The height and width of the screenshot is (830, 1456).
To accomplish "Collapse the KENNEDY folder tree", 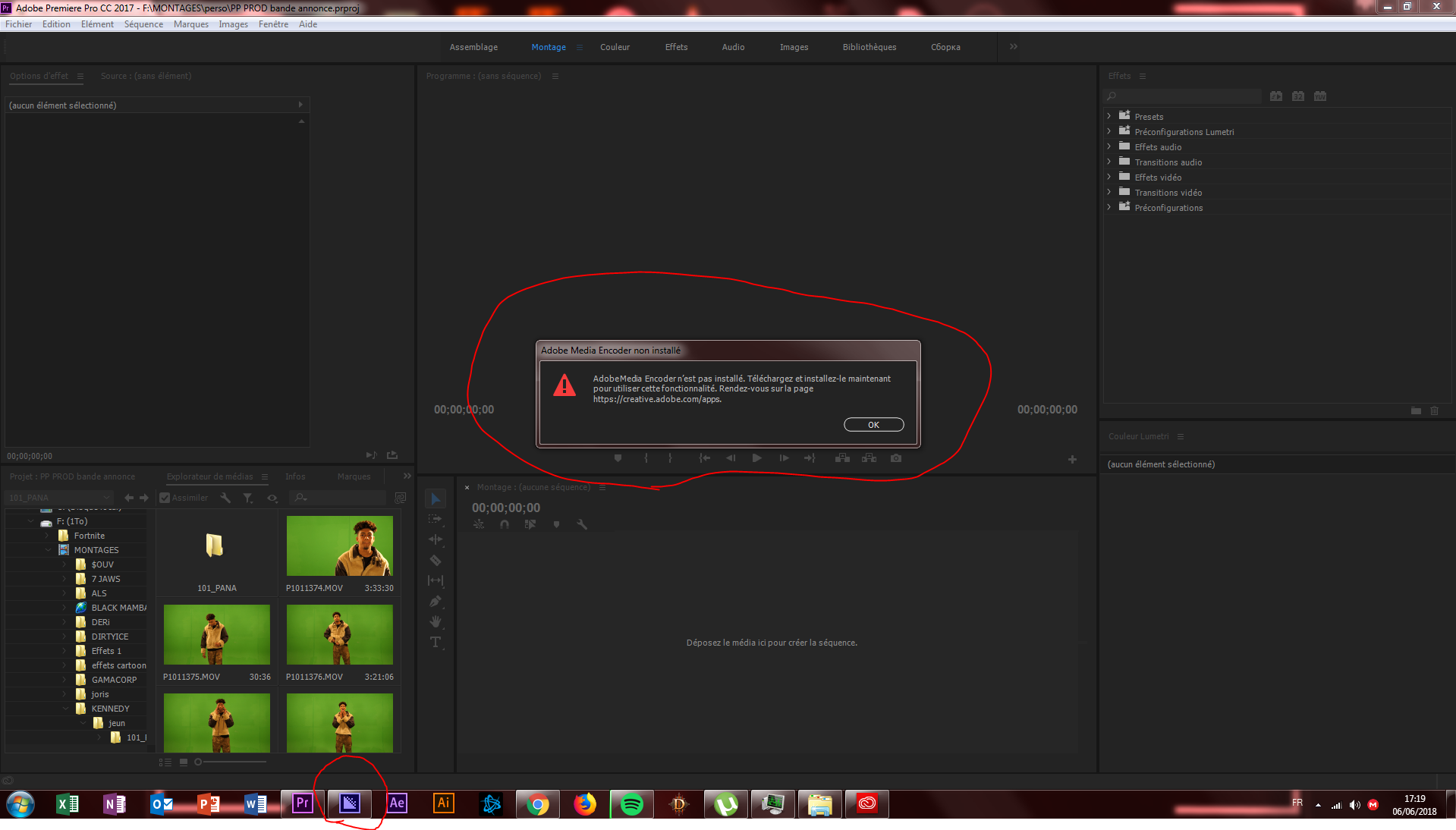I will point(66,709).
